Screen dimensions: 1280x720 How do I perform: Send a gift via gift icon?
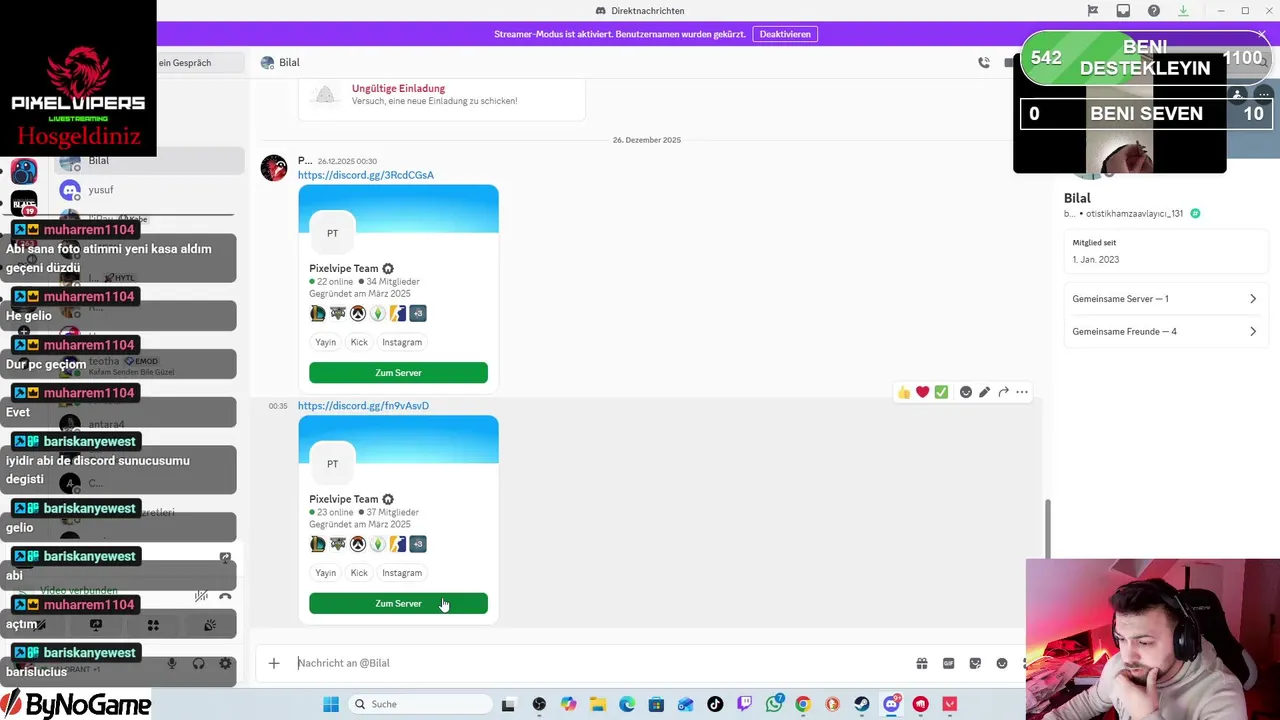(x=922, y=663)
